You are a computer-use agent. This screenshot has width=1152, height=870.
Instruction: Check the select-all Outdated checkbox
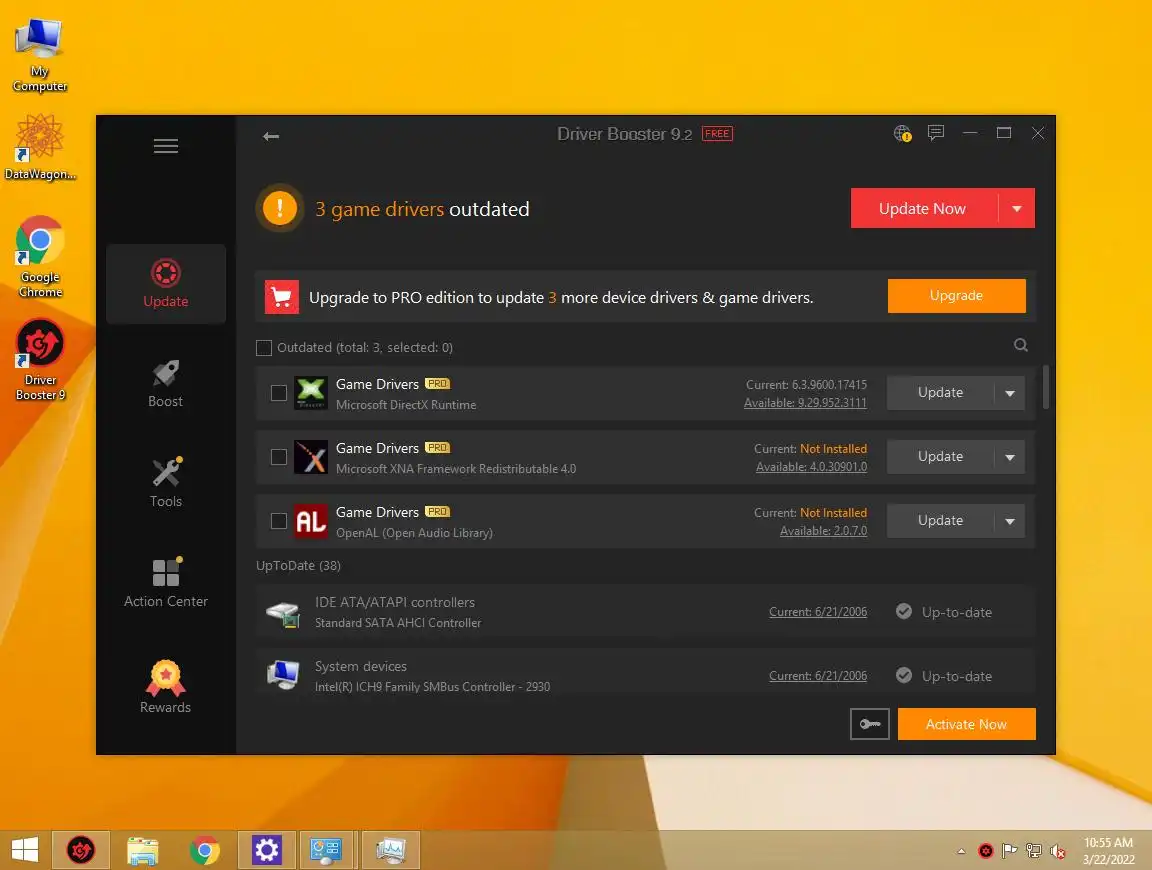pyautogui.click(x=264, y=348)
